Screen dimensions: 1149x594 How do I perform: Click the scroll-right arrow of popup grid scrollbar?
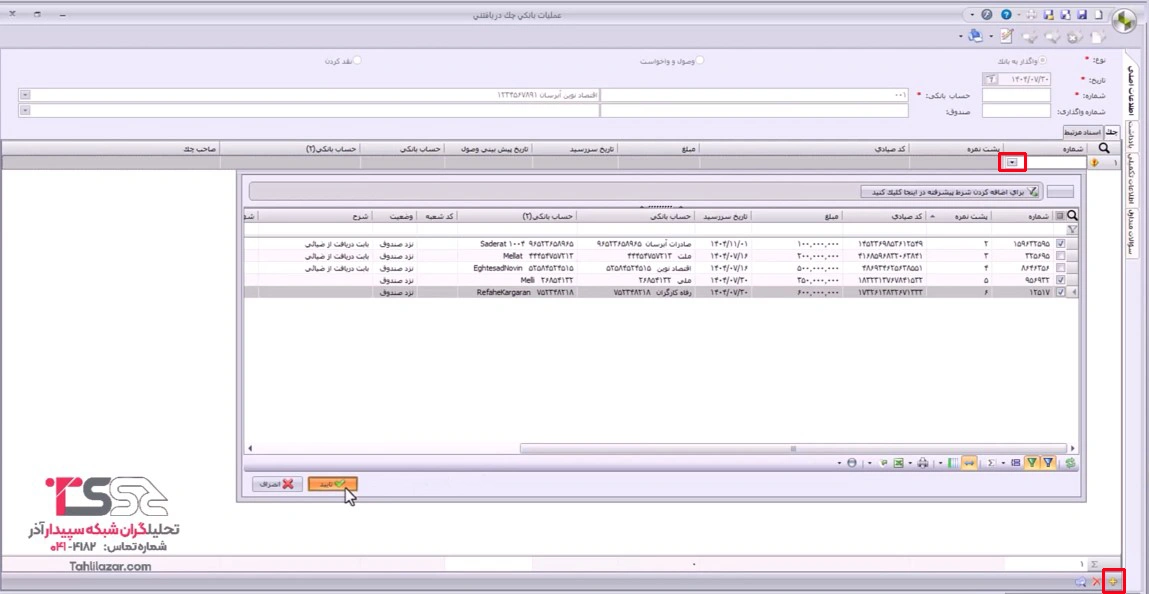(1073, 448)
